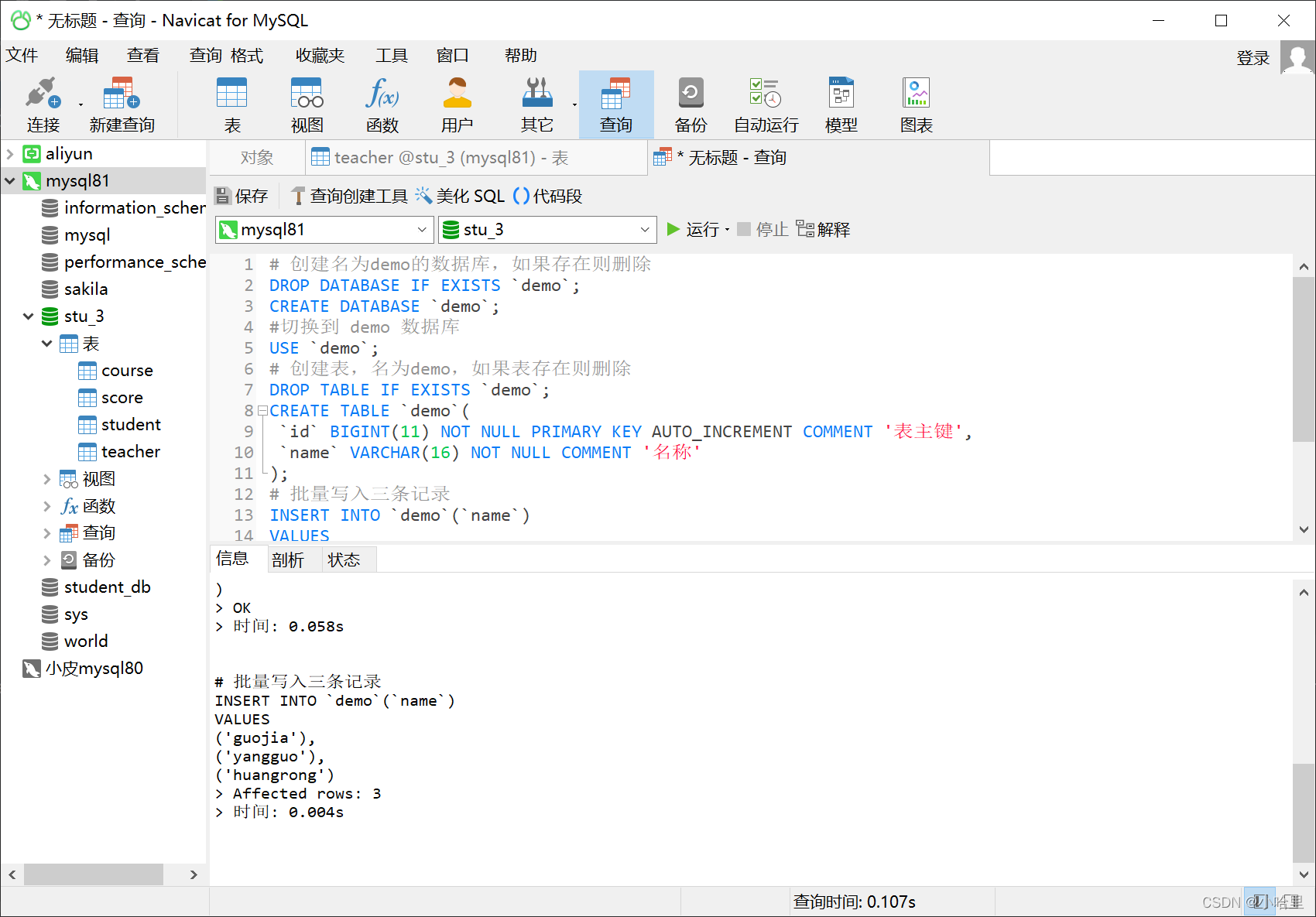Open the User management icon
The height and width of the screenshot is (917, 1316).
tap(458, 104)
